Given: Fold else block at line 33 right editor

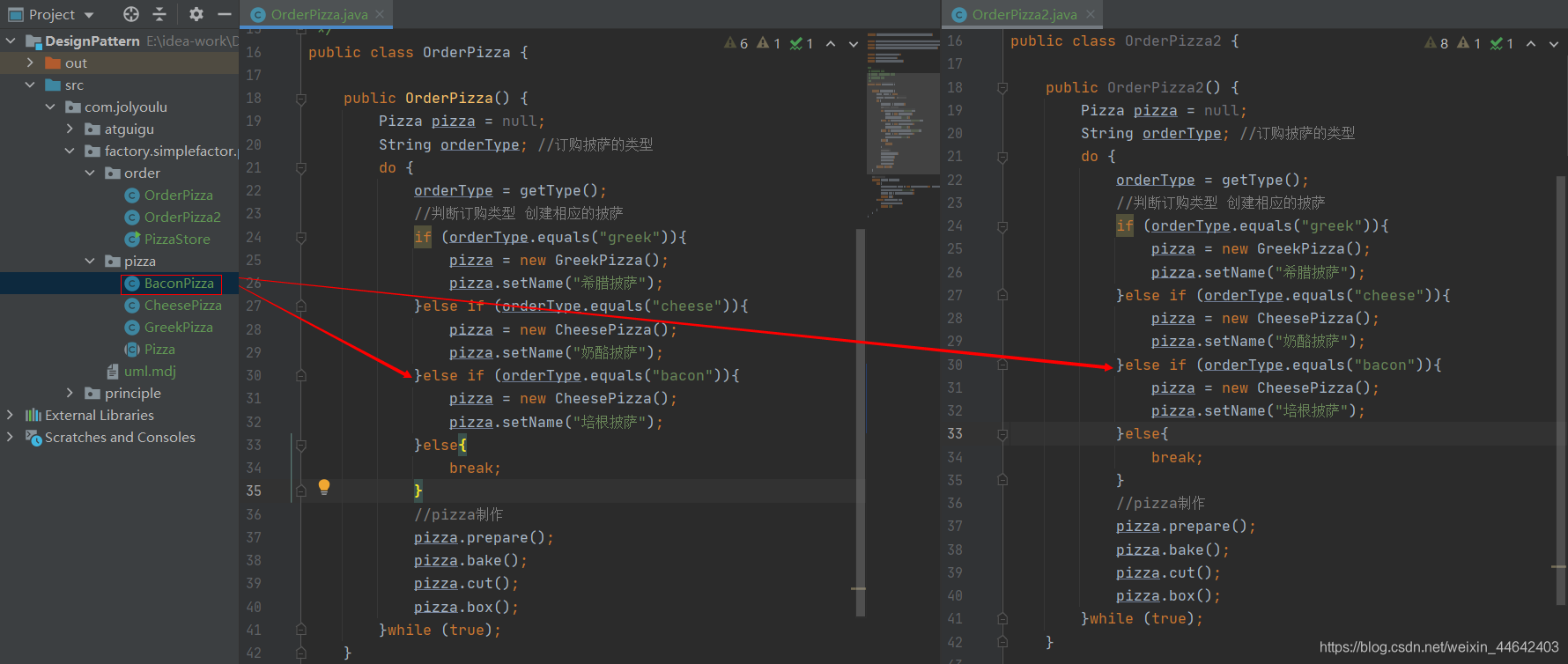Looking at the screenshot, I should point(1002,433).
